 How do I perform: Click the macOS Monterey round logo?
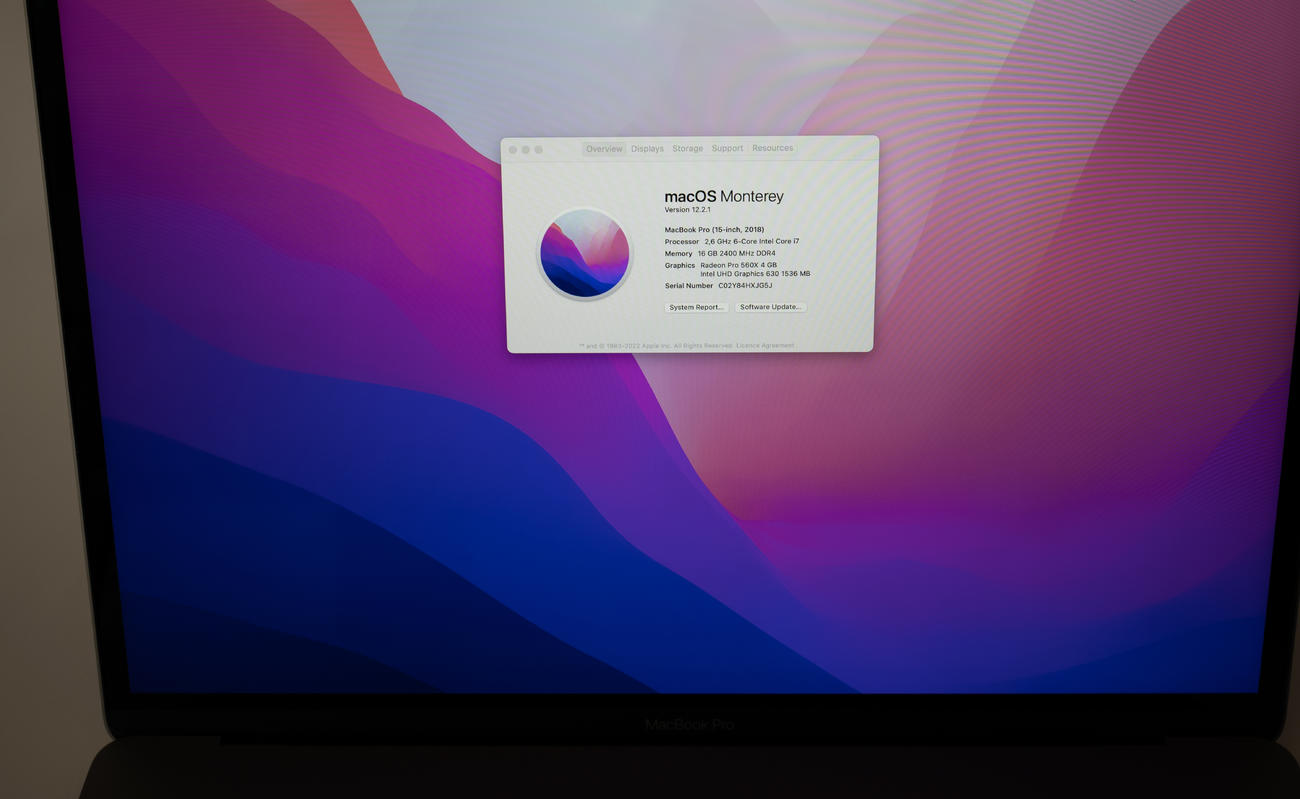(x=585, y=253)
